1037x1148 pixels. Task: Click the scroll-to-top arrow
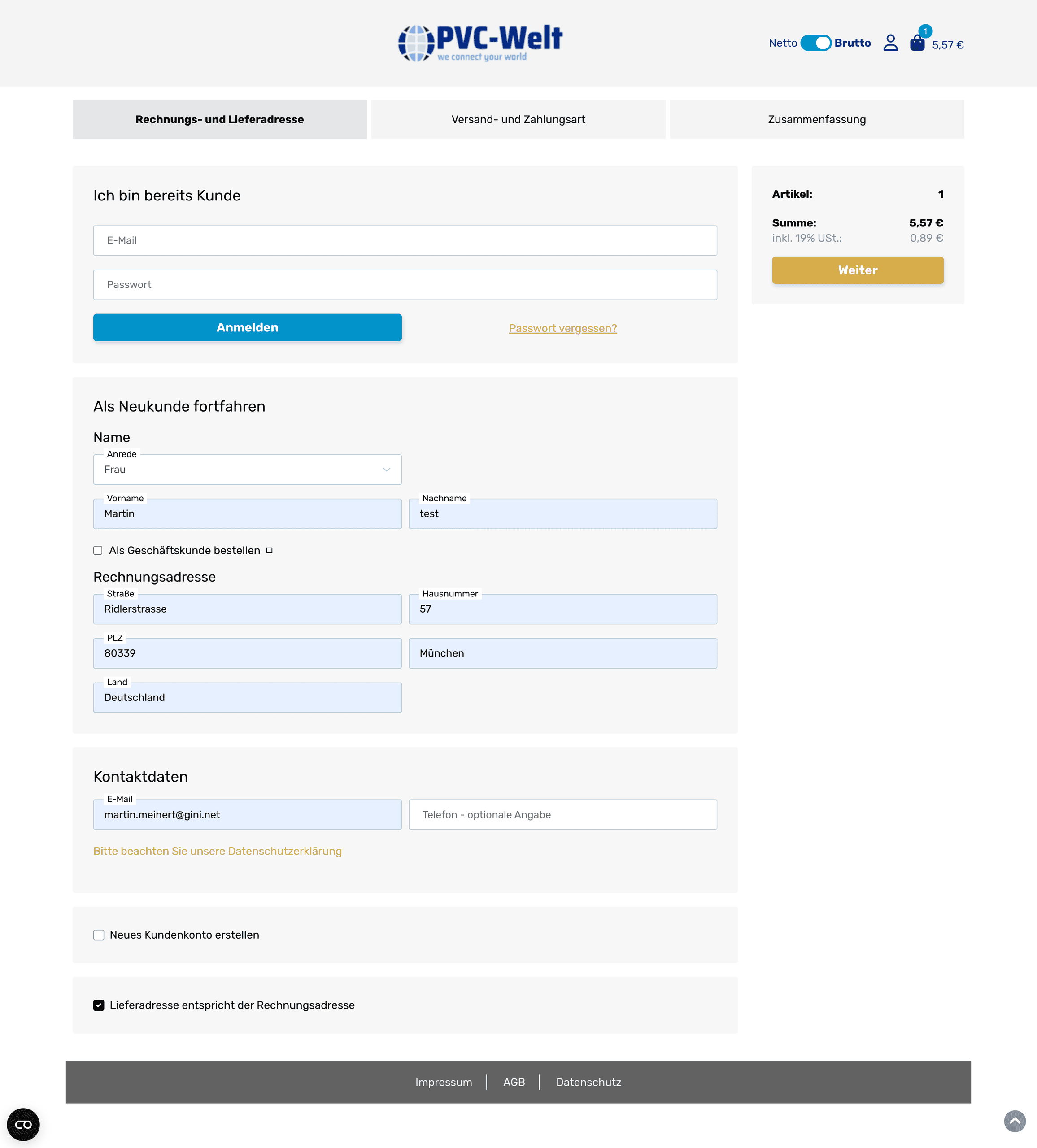click(x=1015, y=1121)
